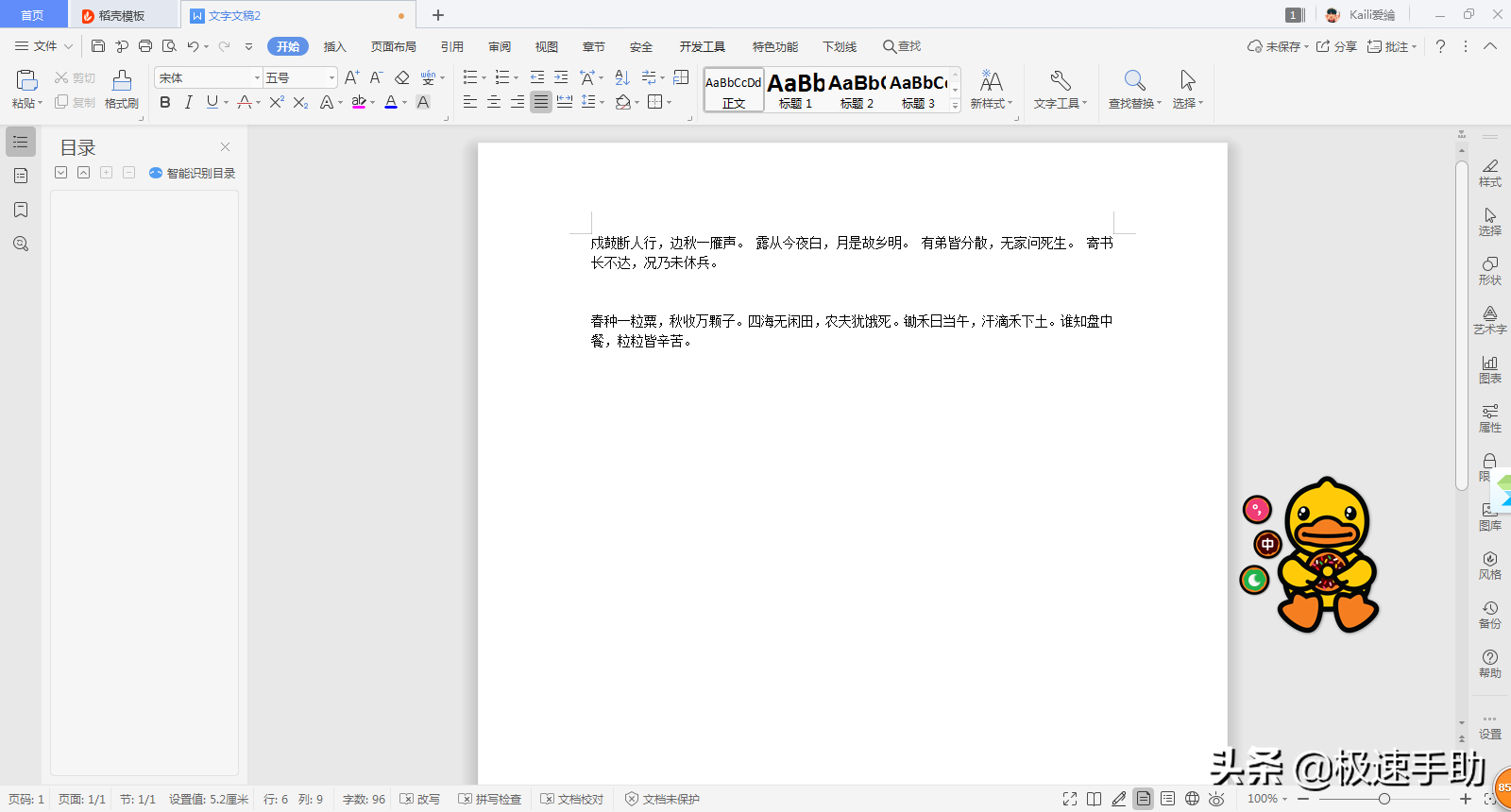
Task: Open Developer Tools (开发工具) tab
Action: (703, 46)
